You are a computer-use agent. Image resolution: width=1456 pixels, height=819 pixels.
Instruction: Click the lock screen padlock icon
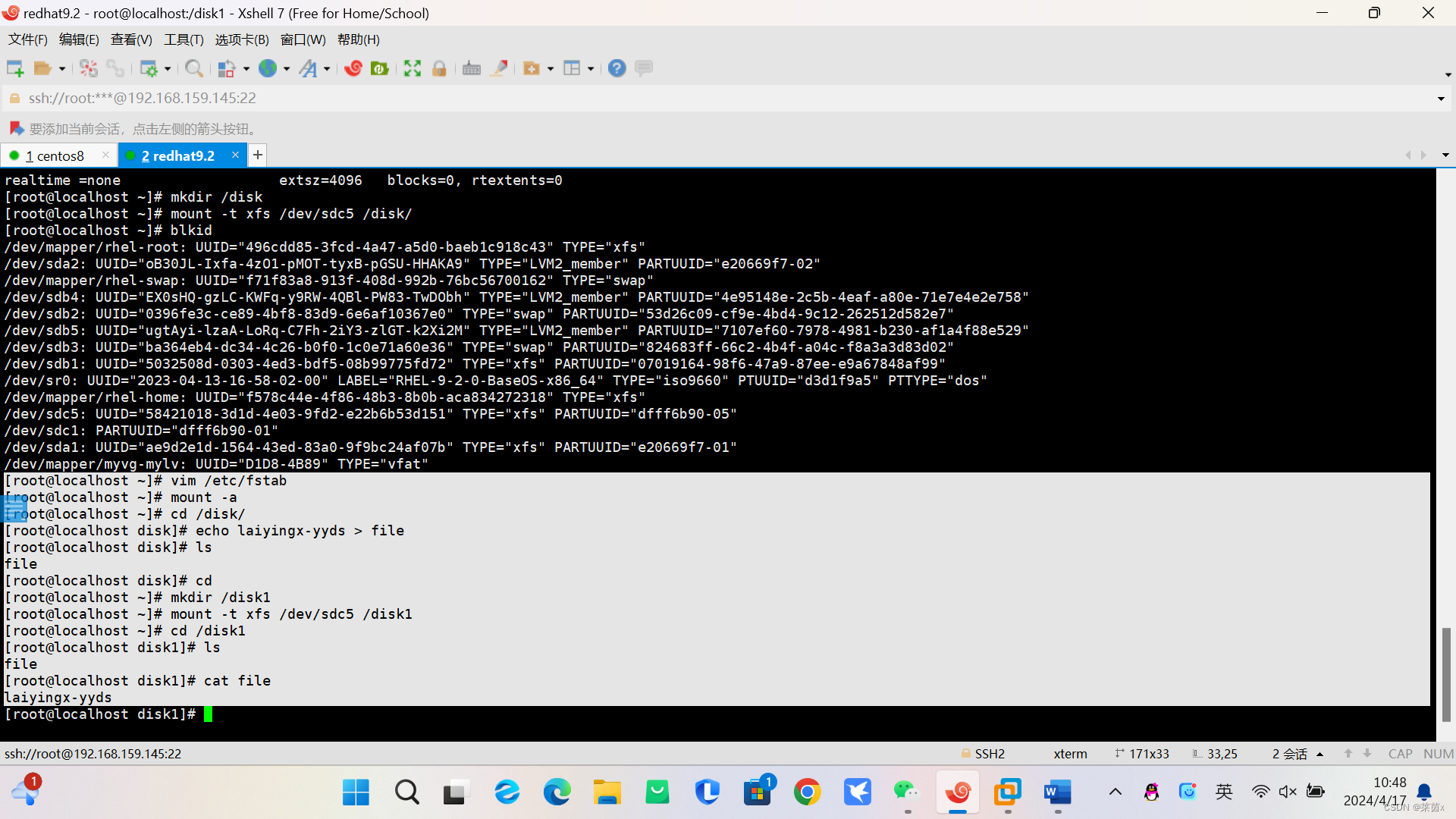tap(439, 69)
